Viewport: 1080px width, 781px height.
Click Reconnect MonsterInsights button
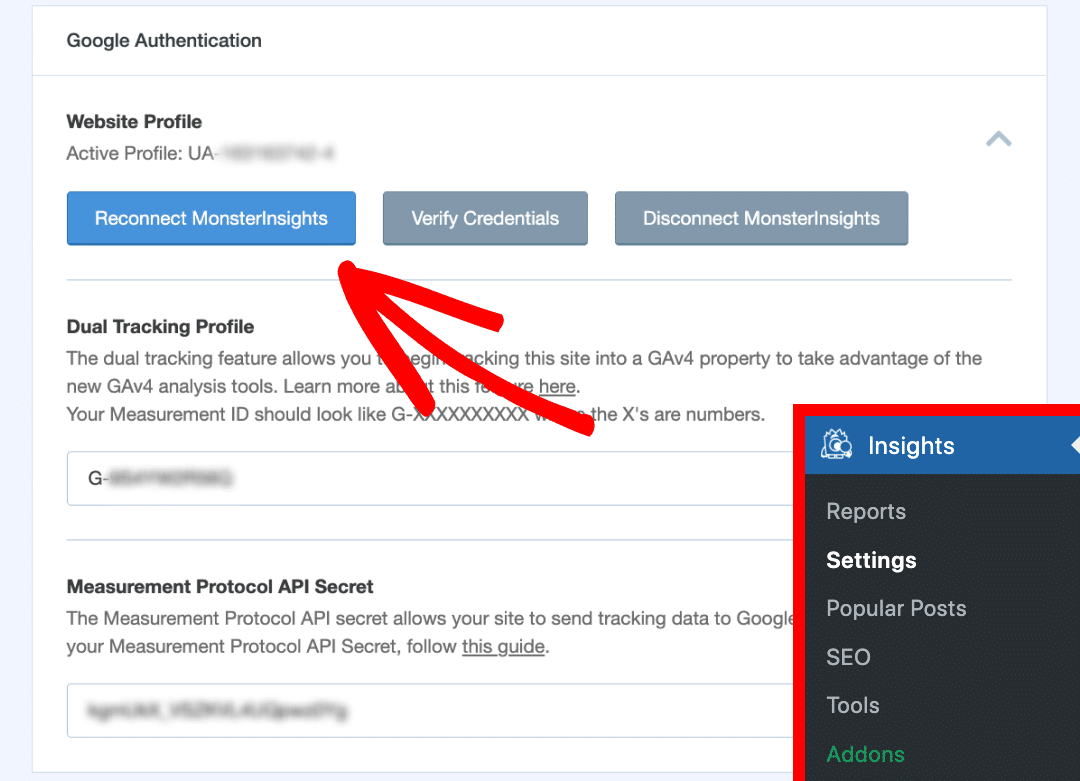(211, 218)
